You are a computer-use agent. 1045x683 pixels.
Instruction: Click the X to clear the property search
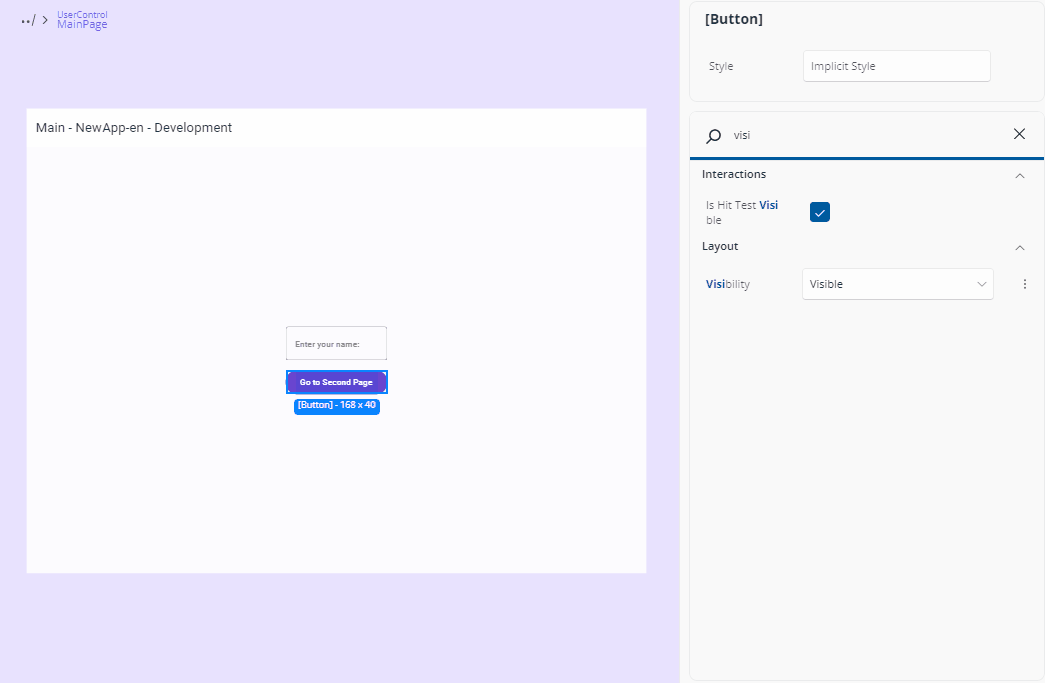click(x=1019, y=133)
